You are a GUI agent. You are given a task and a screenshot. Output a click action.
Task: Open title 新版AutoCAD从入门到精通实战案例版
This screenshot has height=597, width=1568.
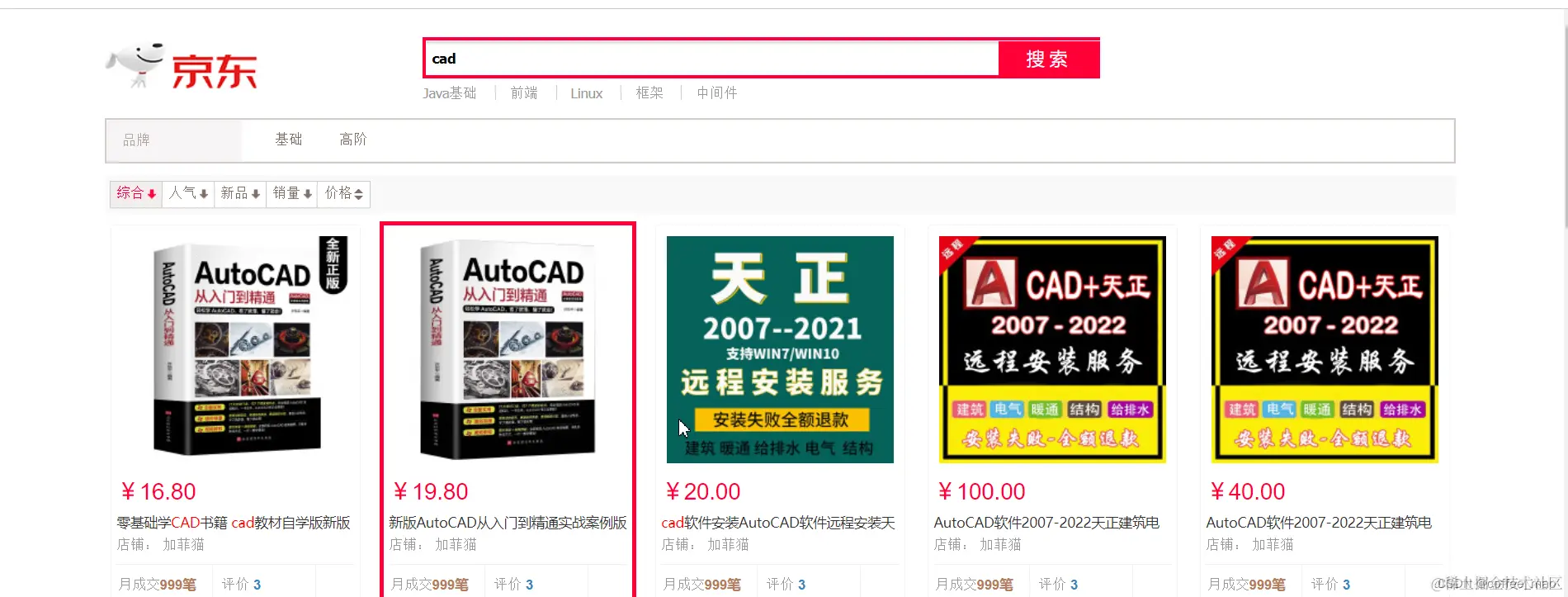(x=508, y=523)
